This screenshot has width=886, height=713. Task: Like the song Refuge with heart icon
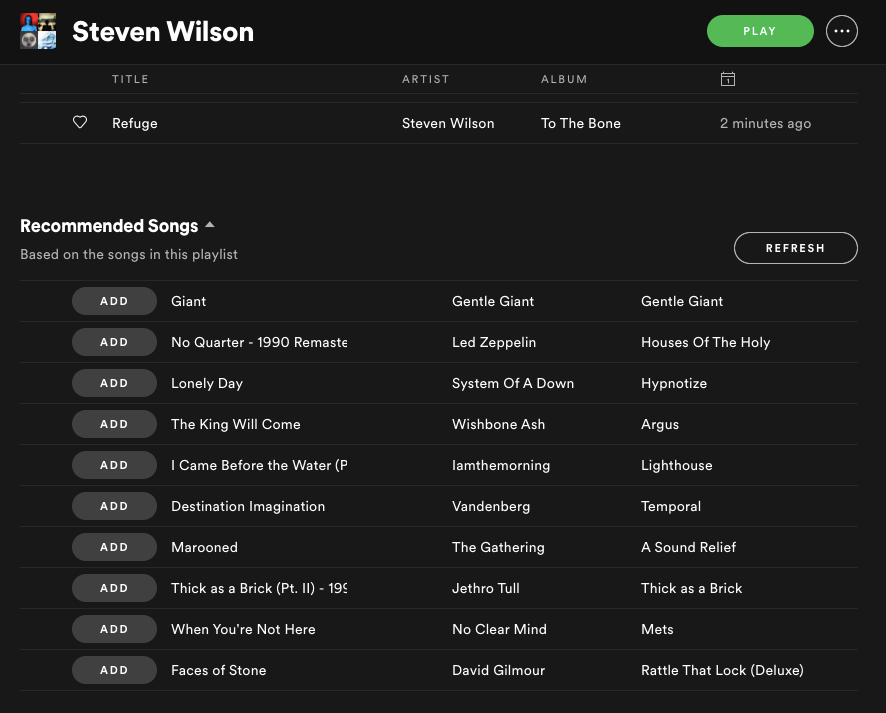point(80,122)
